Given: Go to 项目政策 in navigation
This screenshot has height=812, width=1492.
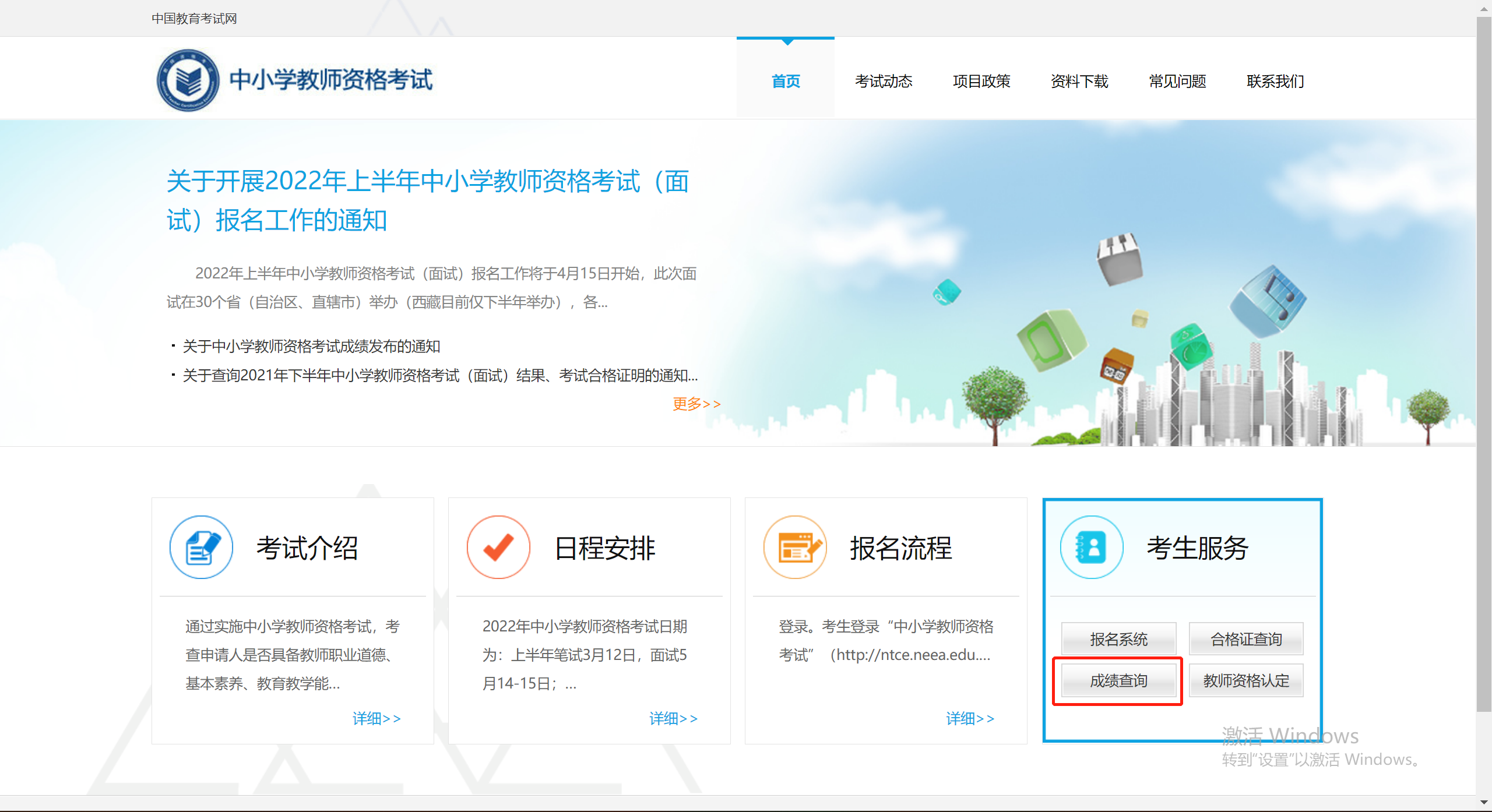Looking at the screenshot, I should [x=981, y=81].
